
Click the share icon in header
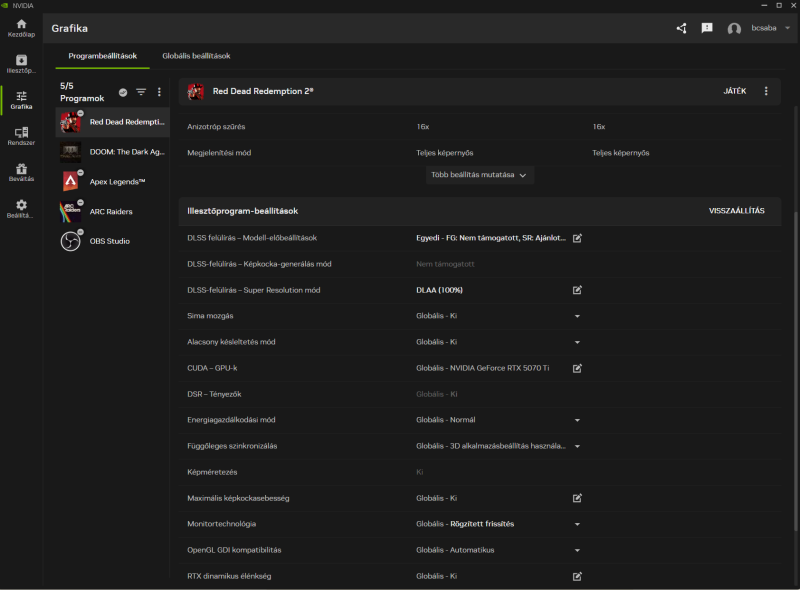pyautogui.click(x=681, y=28)
